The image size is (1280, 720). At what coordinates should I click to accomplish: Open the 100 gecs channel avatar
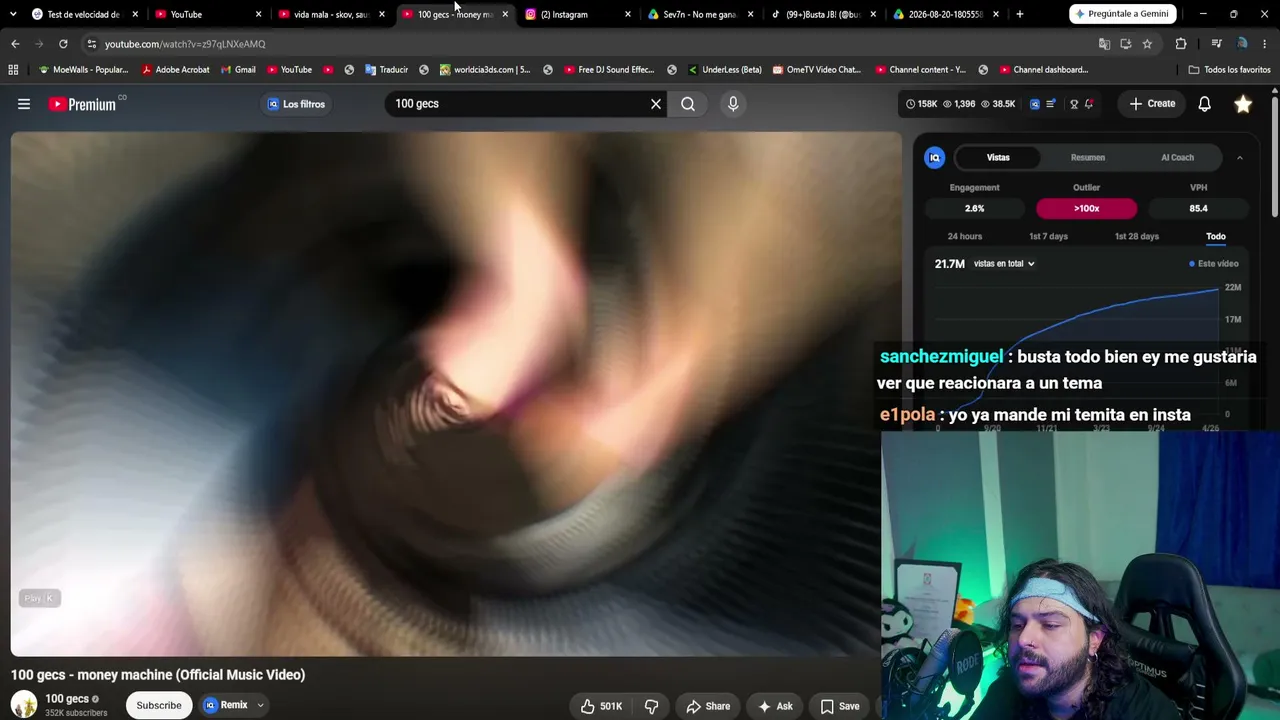pyautogui.click(x=24, y=705)
